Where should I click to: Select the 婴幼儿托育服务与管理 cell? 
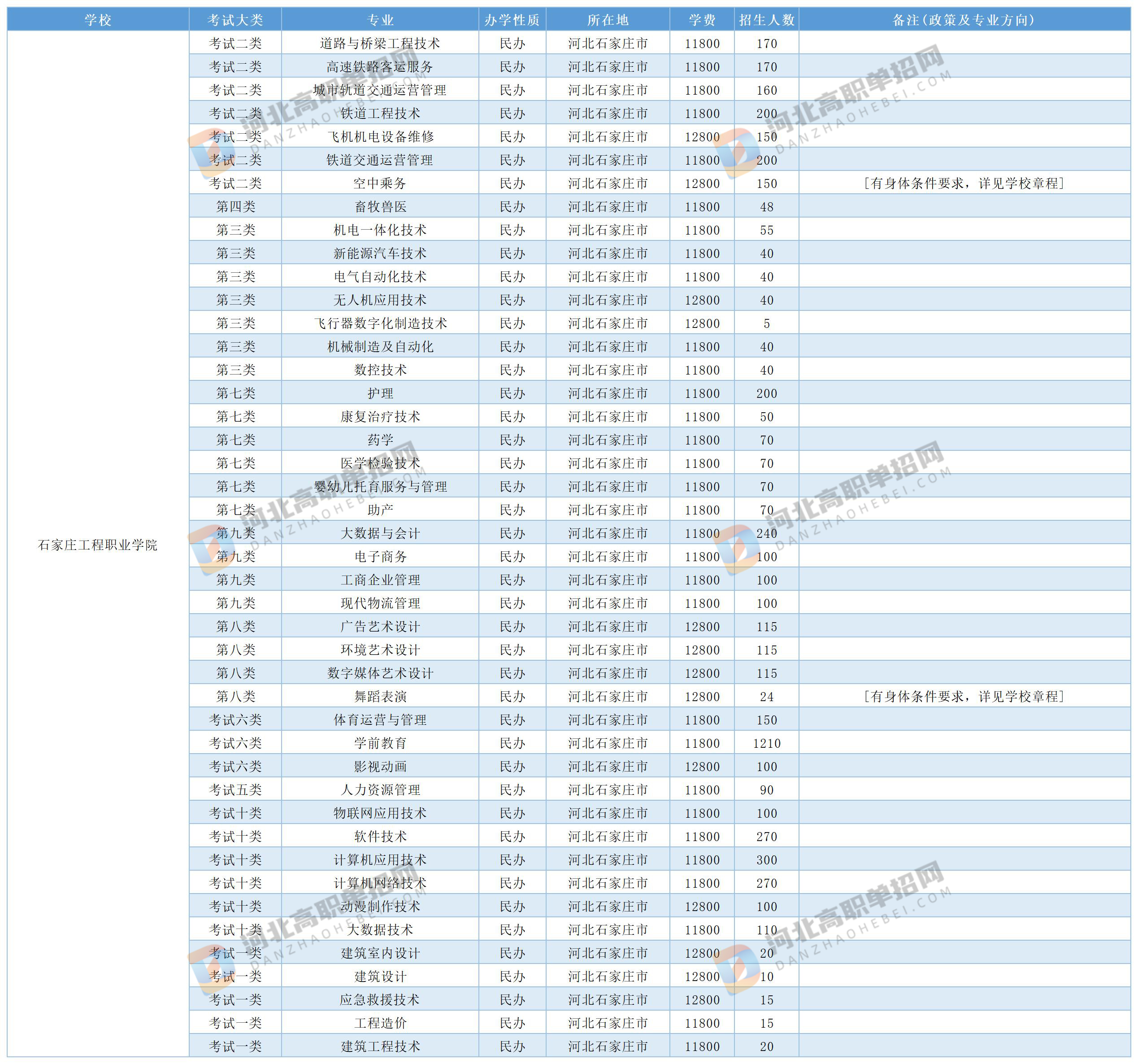[x=380, y=487]
